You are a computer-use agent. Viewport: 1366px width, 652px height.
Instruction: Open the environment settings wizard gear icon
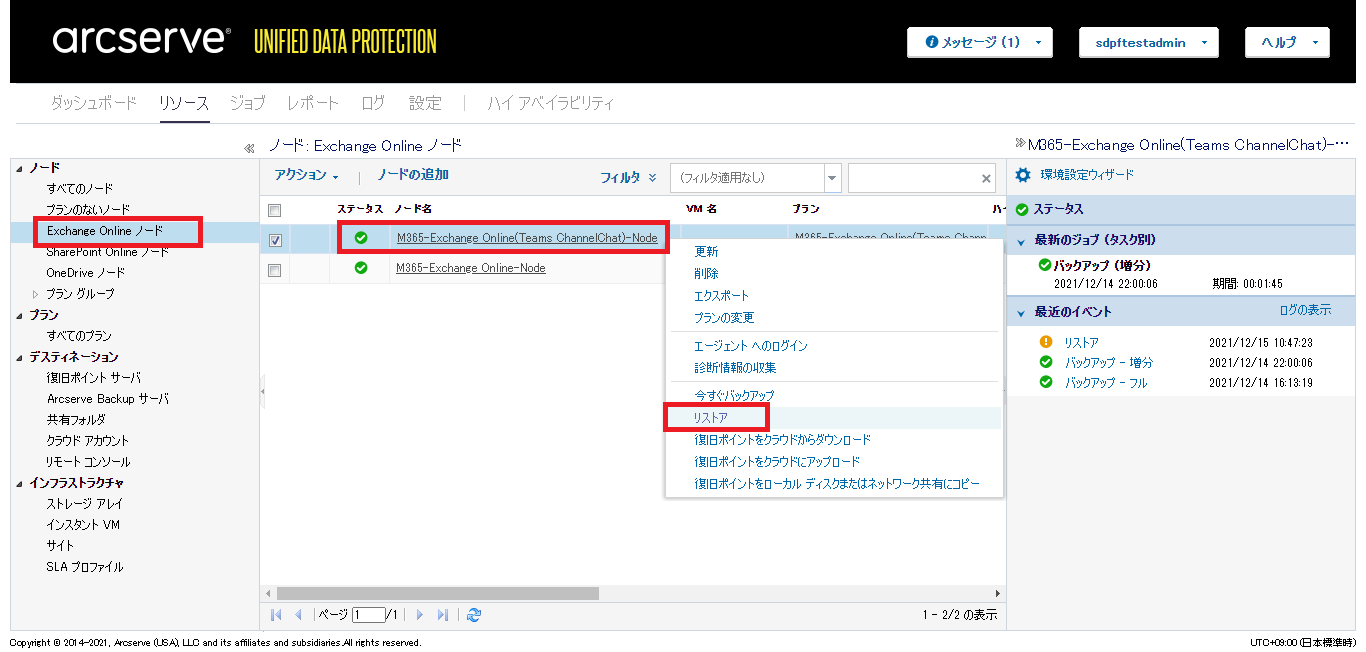(x=1023, y=175)
